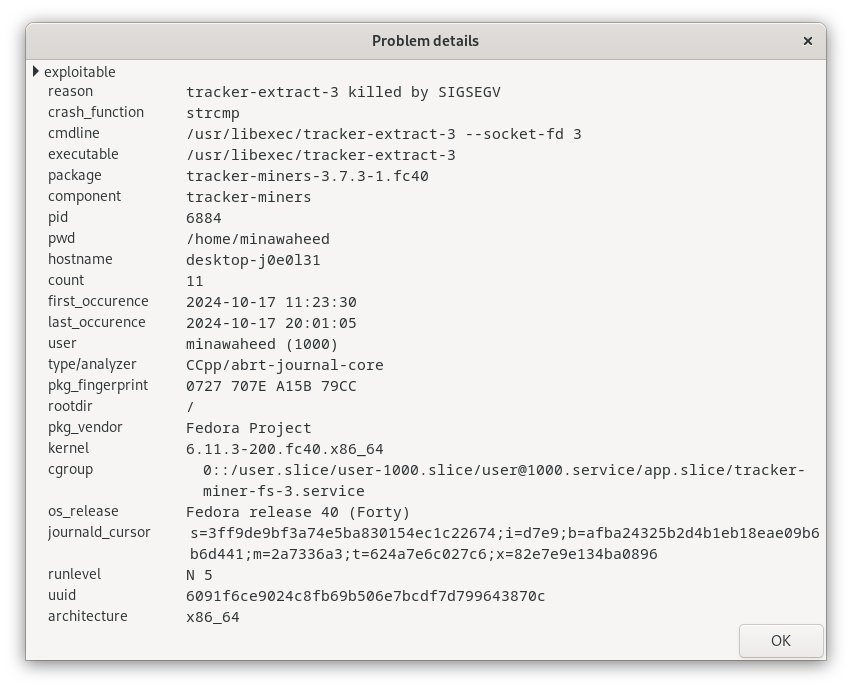Select the type/analyzer value CCpp/abrt-journal-core

pyautogui.click(x=285, y=365)
